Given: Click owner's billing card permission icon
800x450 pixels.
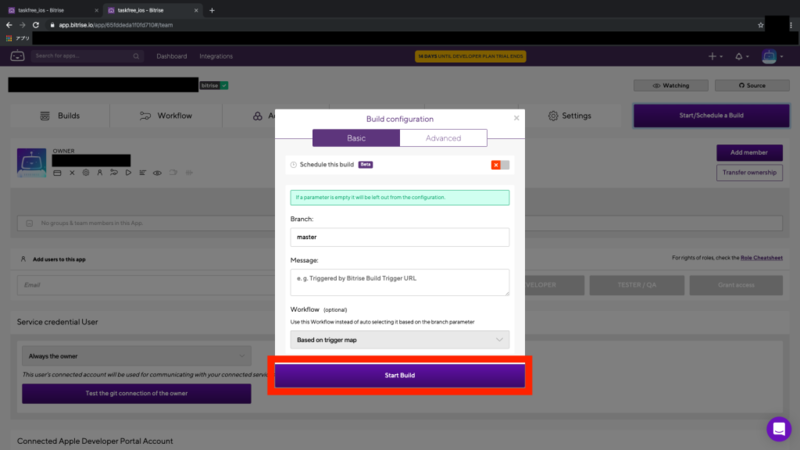Looking at the screenshot, I should 57,173.
